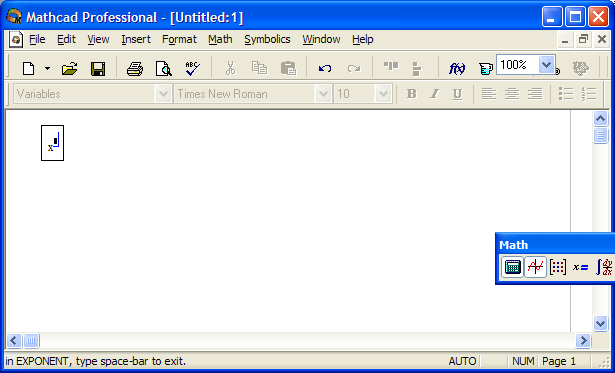Close the Untitled:1 document window
This screenshot has width=615, height=373.
602,40
